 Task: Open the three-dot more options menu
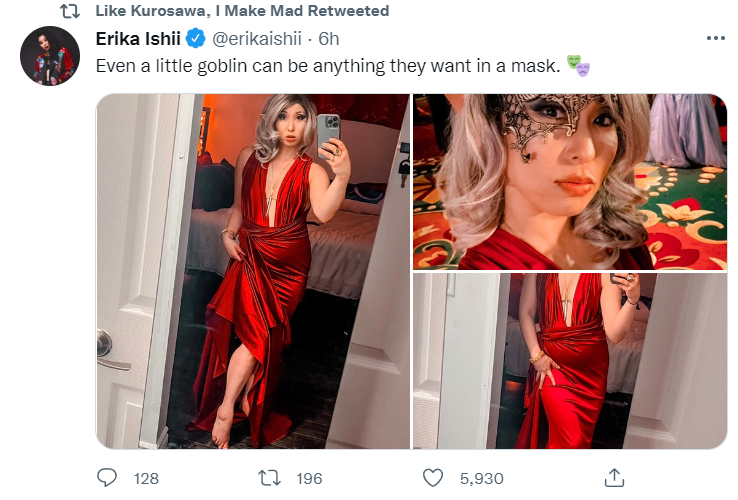(715, 38)
